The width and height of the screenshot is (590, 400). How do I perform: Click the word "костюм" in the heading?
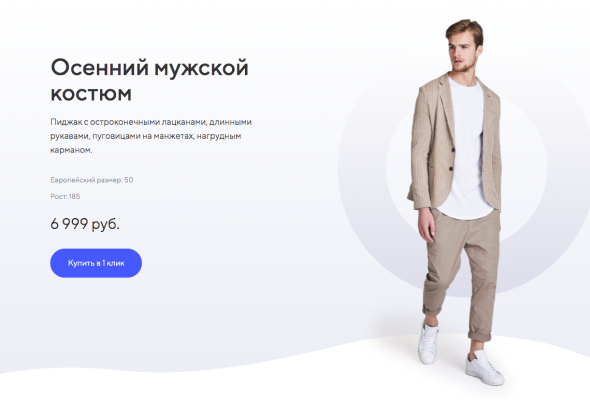[91, 93]
